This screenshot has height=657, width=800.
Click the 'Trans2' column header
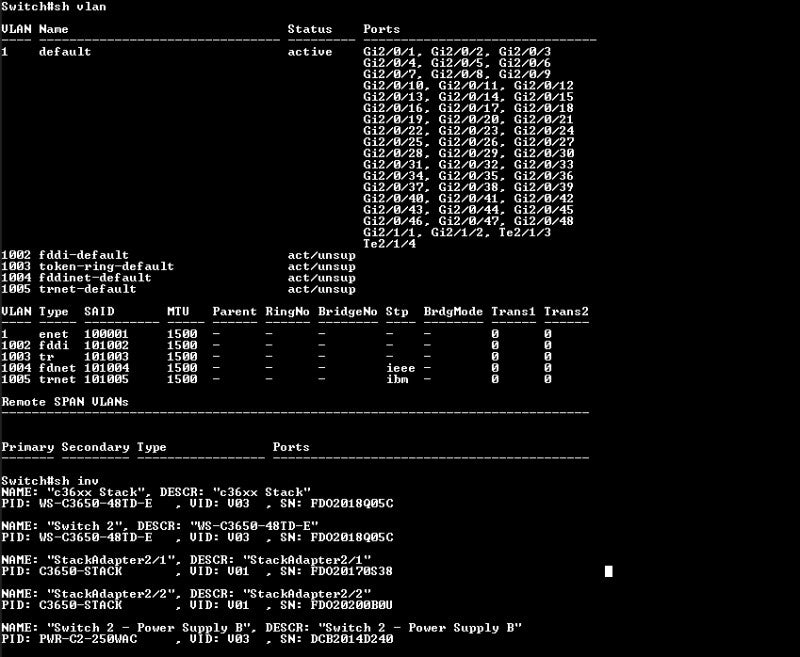tap(566, 311)
